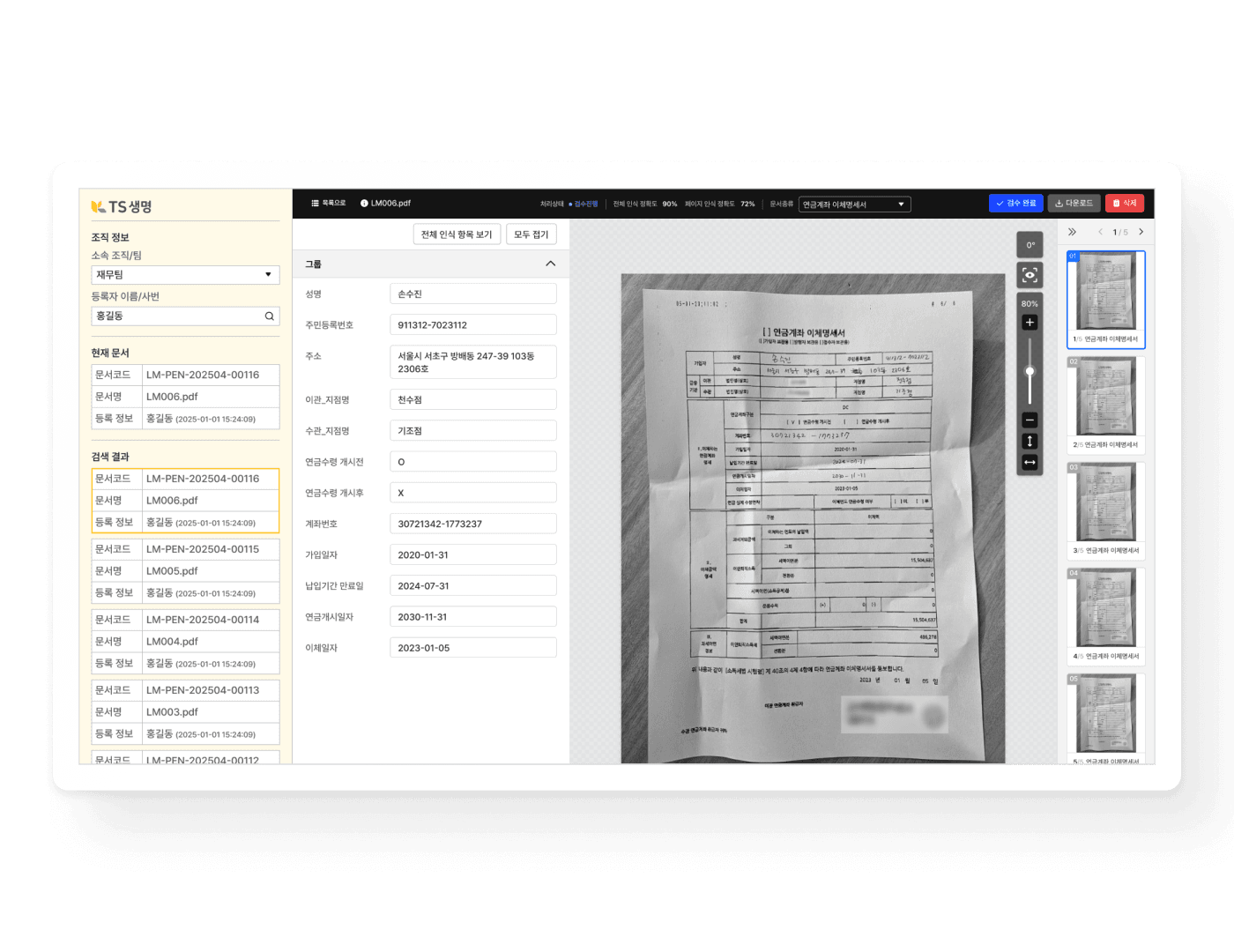This screenshot has height=952, width=1234.
Task: Collapse the thumbnail panel with double chevron
Action: point(1072,233)
